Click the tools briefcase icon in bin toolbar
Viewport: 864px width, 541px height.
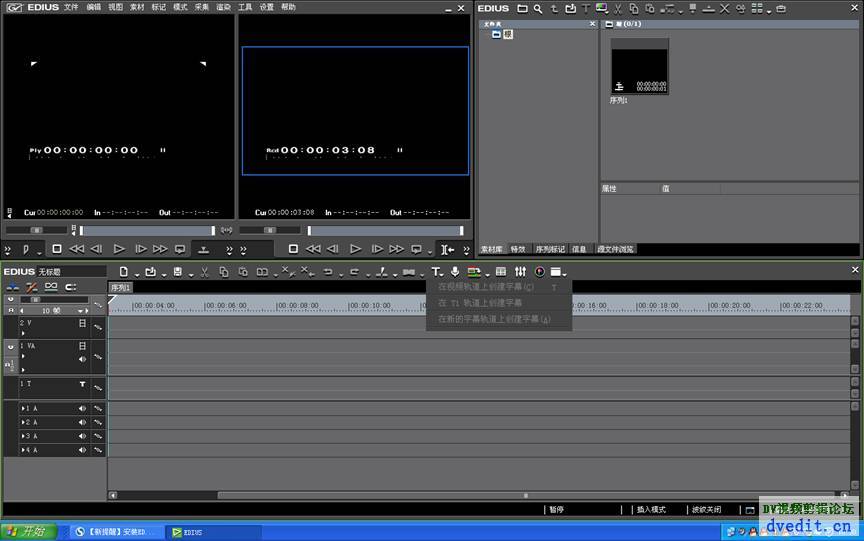pos(781,8)
